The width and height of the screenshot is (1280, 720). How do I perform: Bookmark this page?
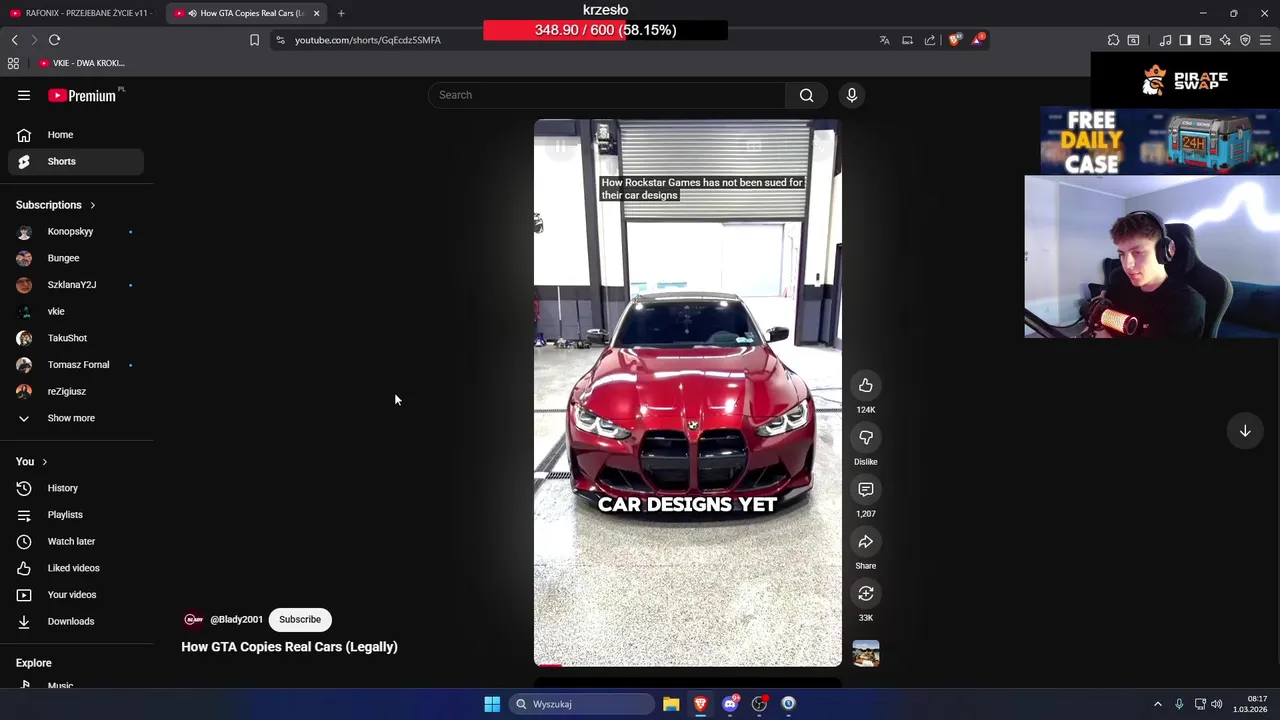click(254, 40)
